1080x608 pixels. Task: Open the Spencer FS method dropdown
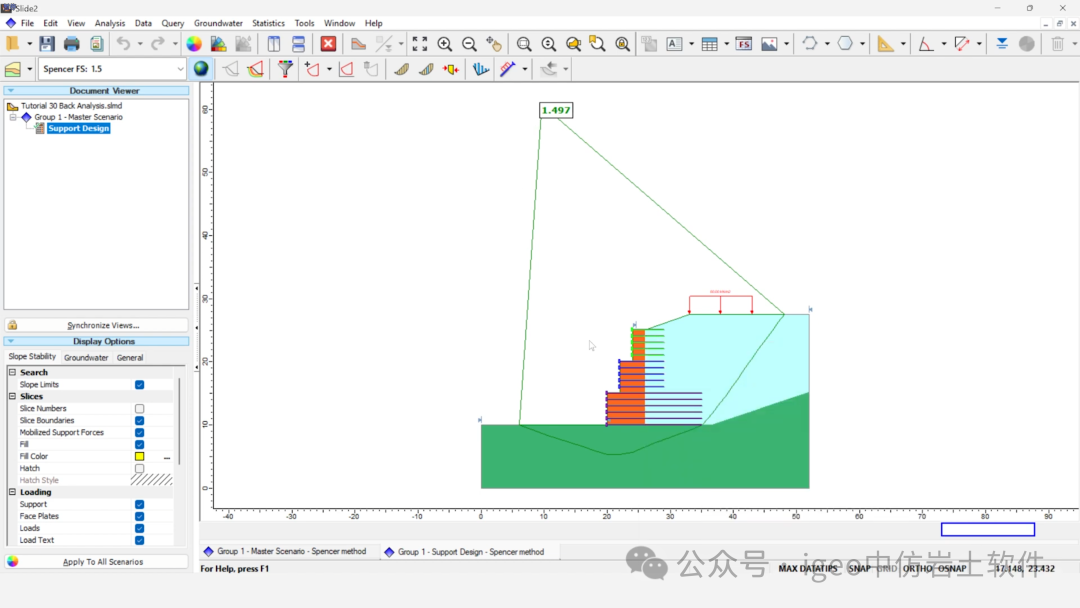point(180,69)
